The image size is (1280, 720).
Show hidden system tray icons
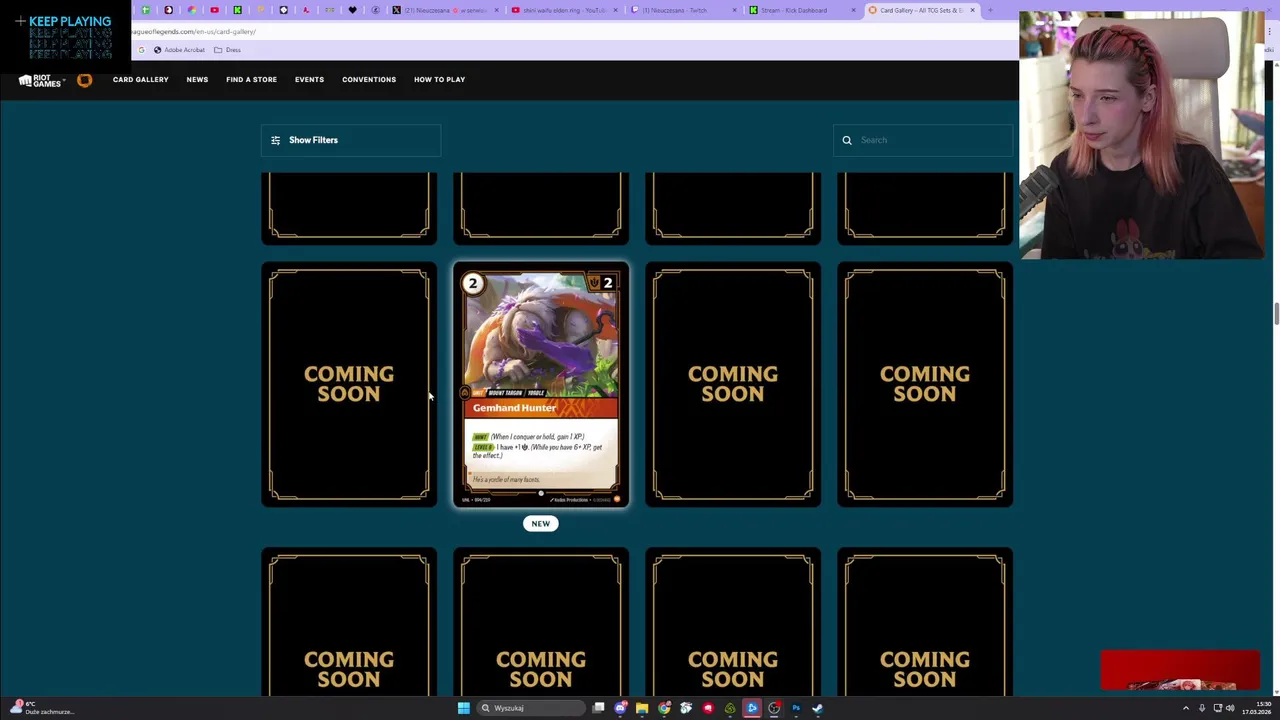click(x=1185, y=708)
